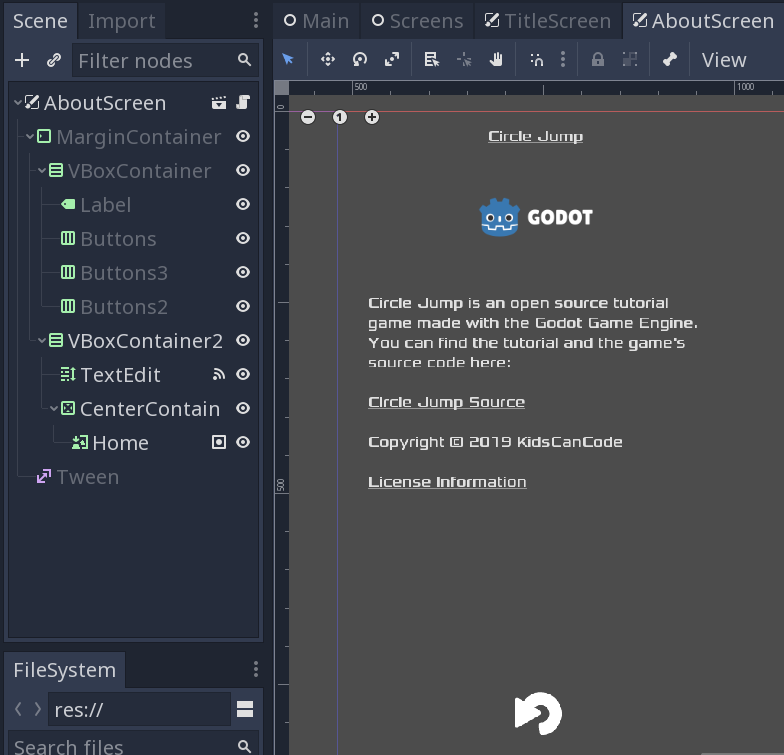Select the AboutScreen scene tab
Viewport: 784px width, 755px height.
(x=703, y=21)
